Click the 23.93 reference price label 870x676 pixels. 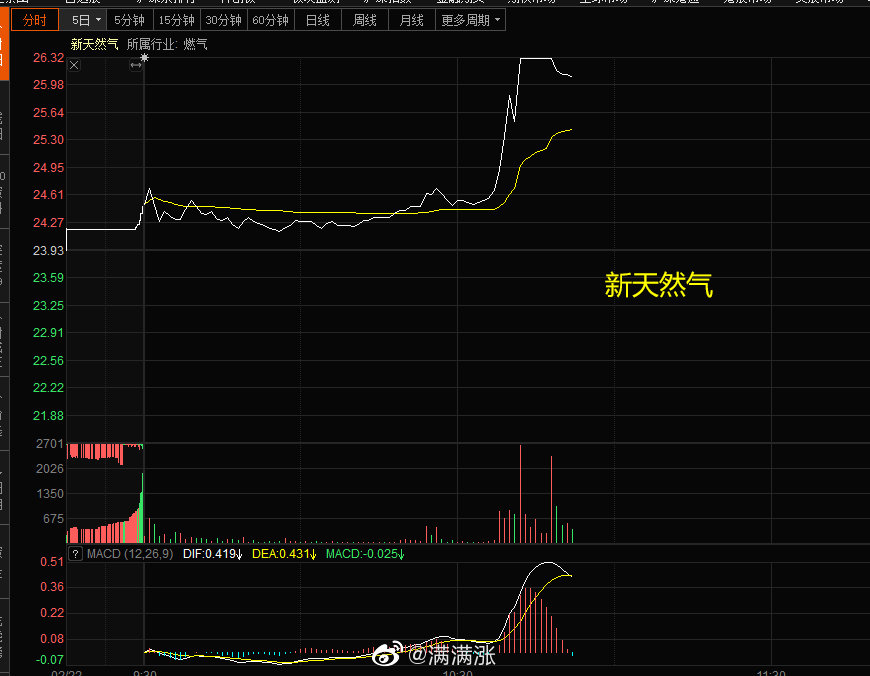(48, 251)
